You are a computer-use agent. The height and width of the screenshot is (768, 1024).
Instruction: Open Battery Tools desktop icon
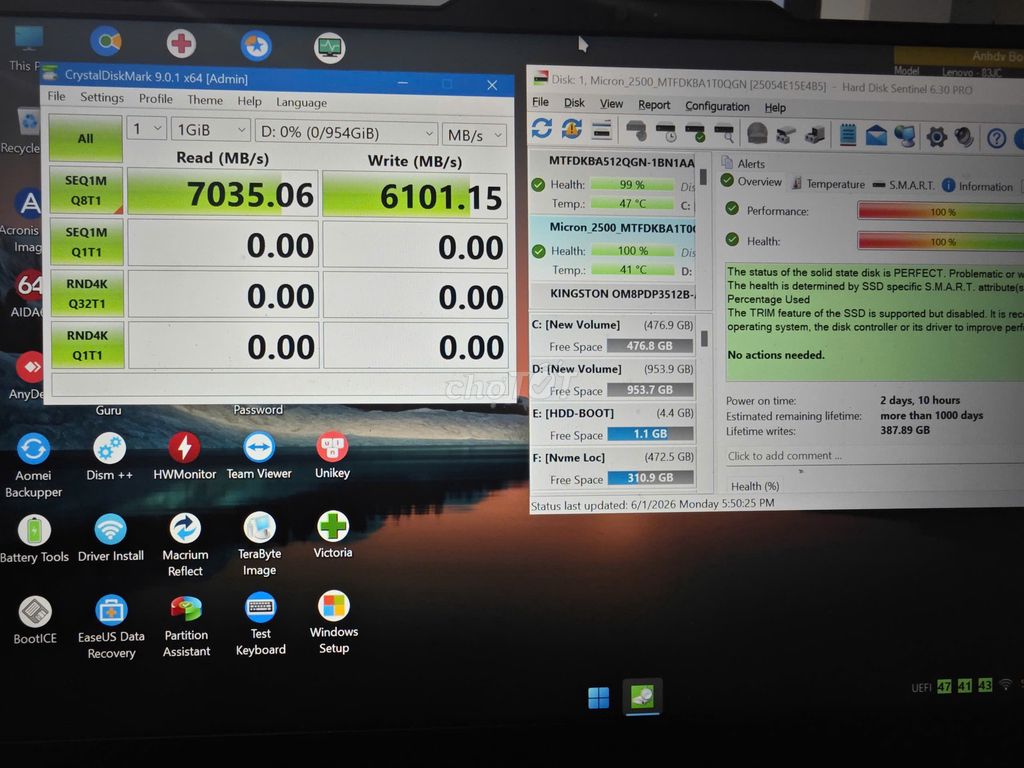tap(34, 539)
